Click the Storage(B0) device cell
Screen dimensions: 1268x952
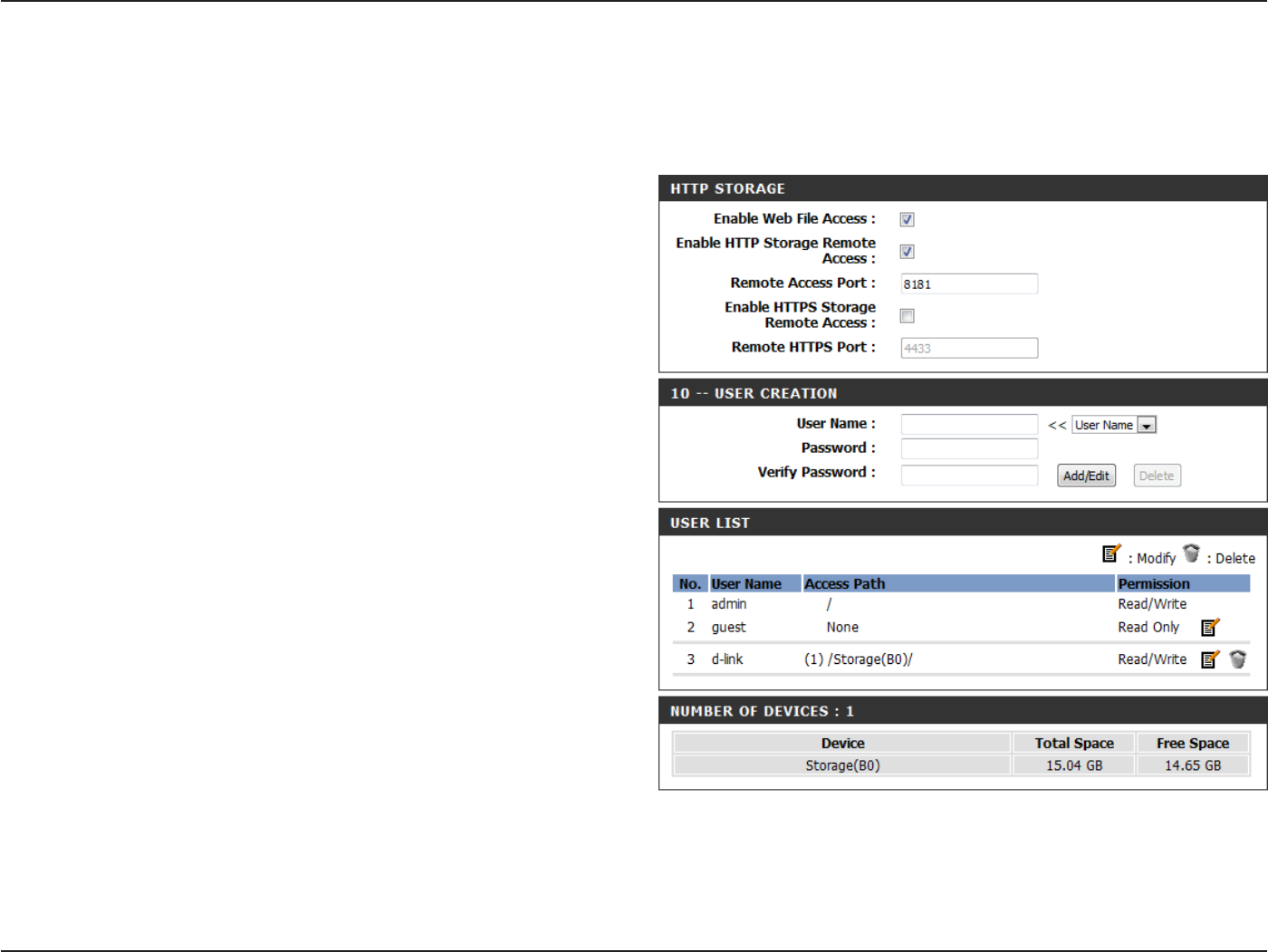842,765
